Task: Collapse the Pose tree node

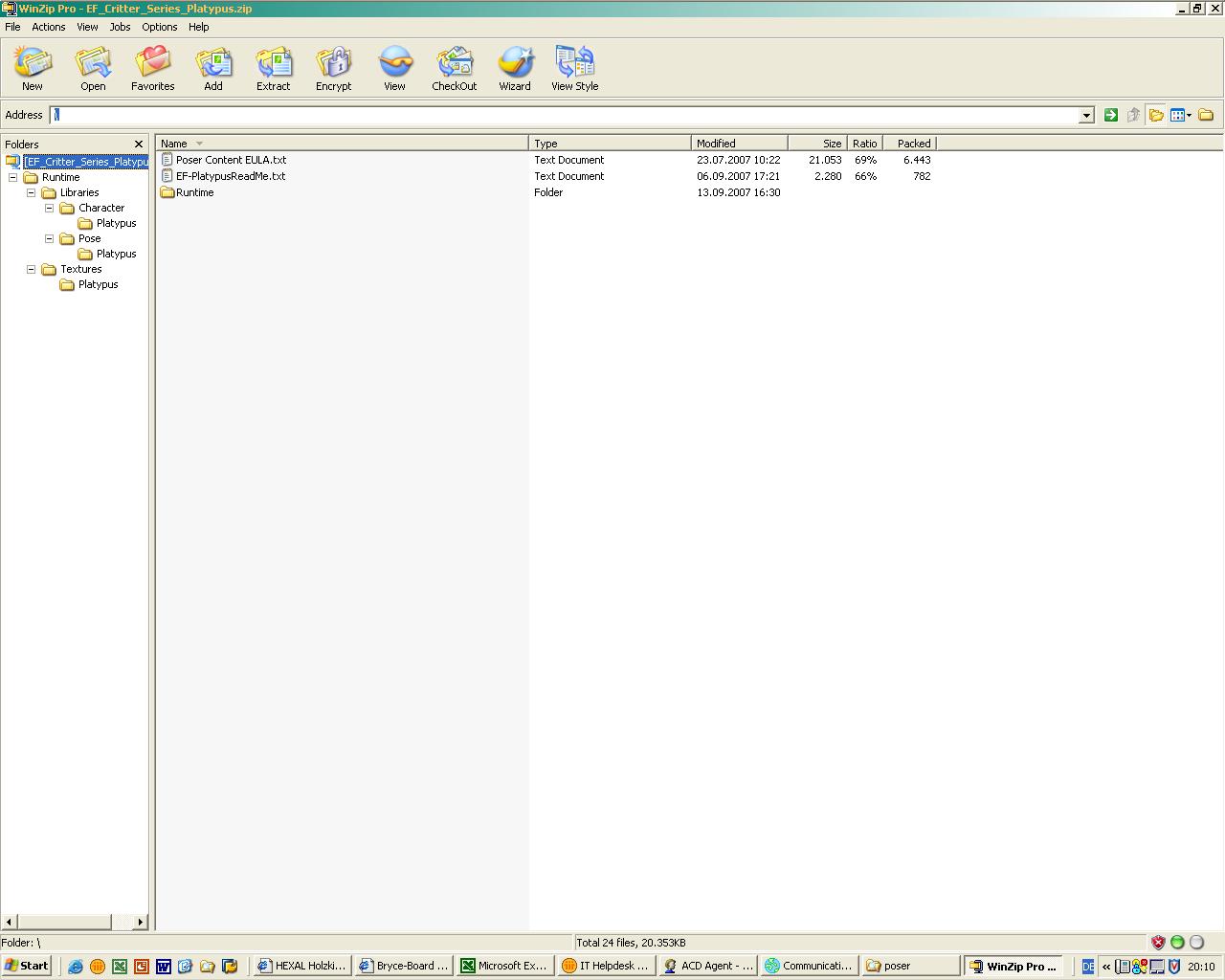Action: [x=50, y=238]
